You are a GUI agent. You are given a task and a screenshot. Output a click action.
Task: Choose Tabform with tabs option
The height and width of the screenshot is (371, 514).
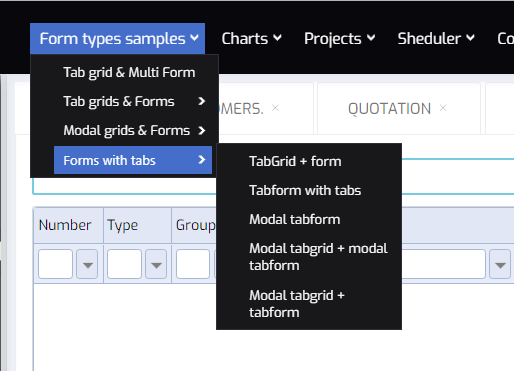305,190
